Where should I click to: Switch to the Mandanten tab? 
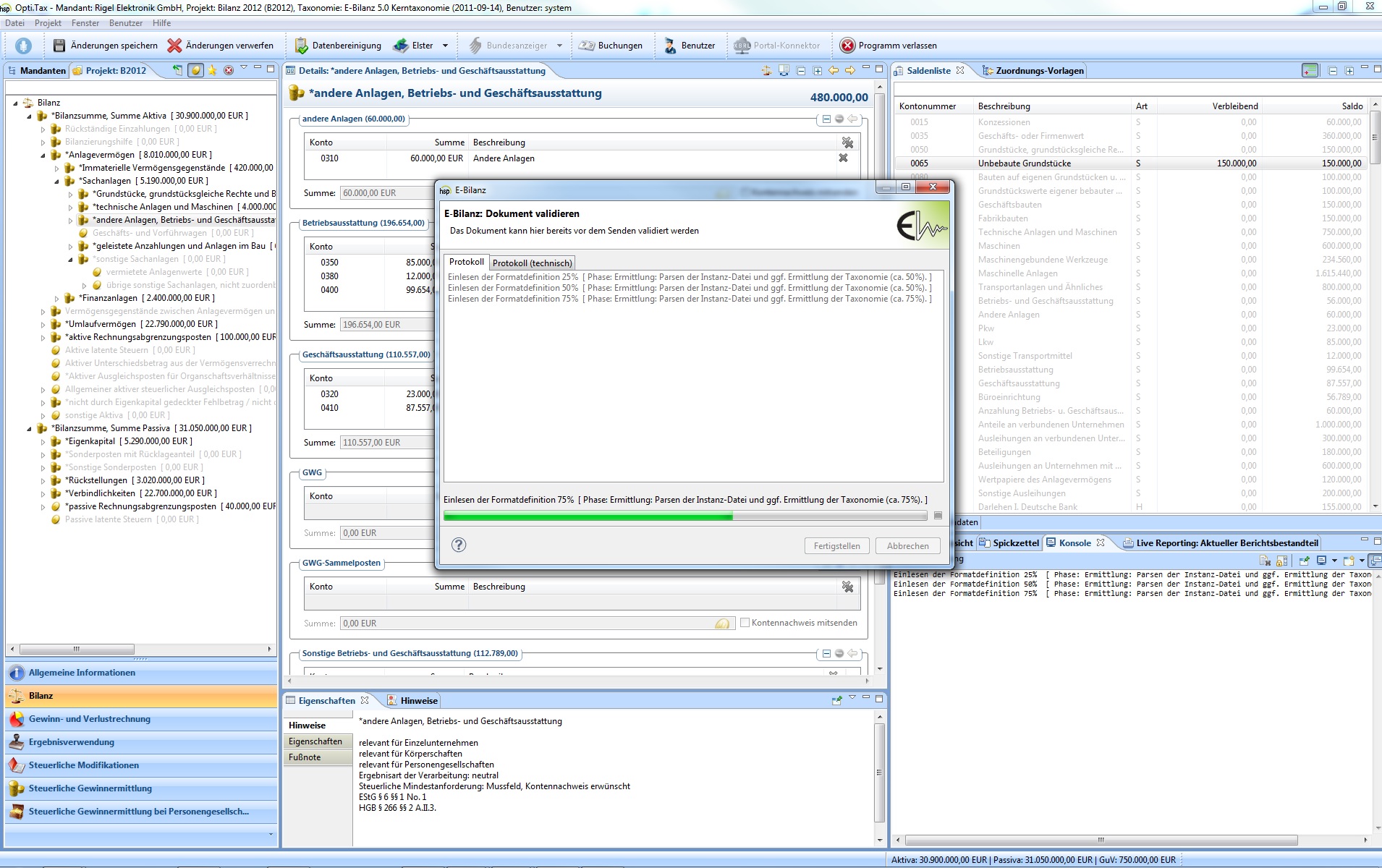coord(37,70)
